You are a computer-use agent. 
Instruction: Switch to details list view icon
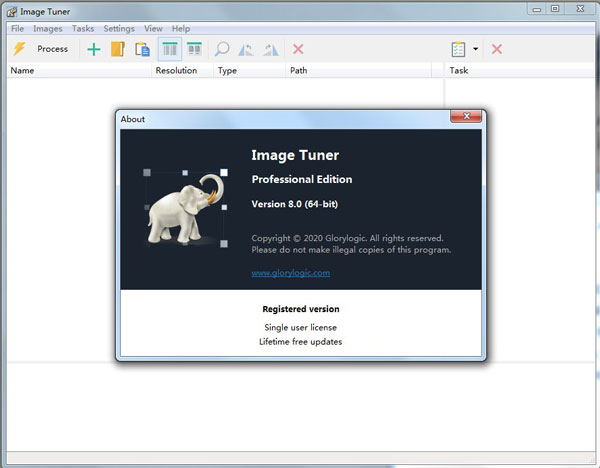(170, 49)
